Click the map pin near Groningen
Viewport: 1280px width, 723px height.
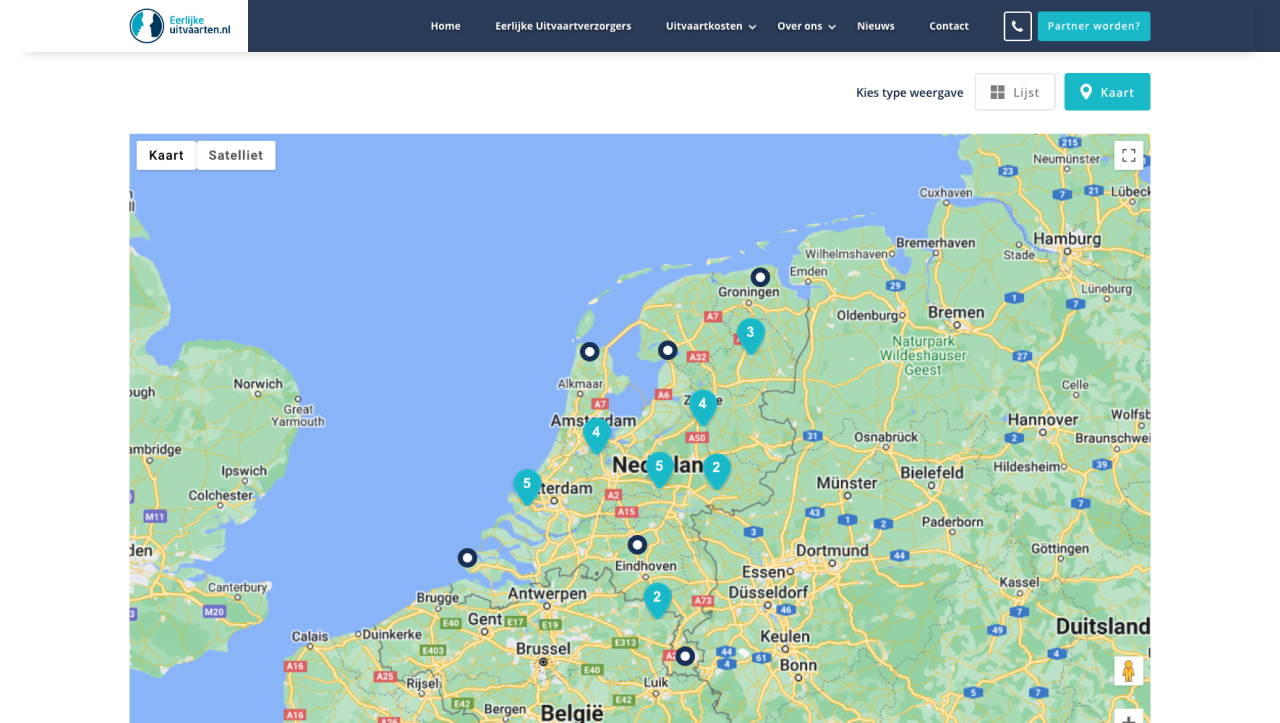pos(760,277)
